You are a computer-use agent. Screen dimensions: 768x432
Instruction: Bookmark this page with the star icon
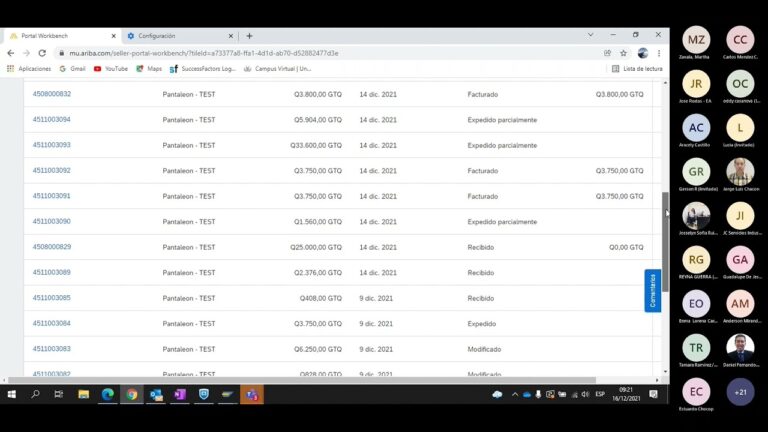[623, 53]
